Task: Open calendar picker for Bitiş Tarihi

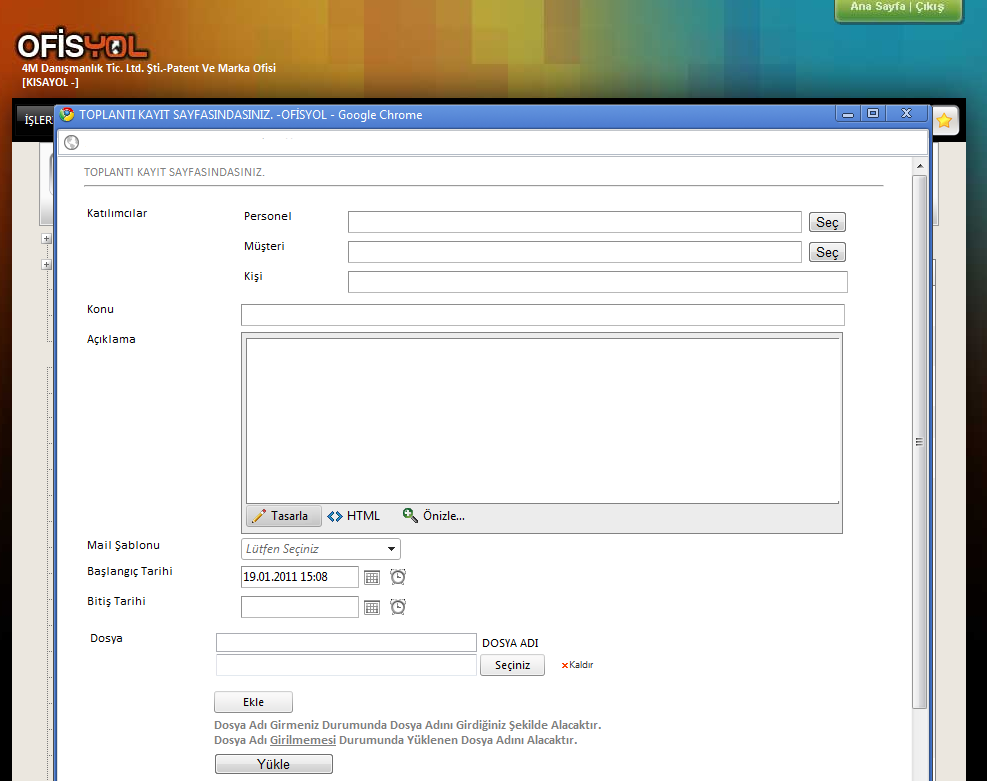Action: click(x=372, y=607)
